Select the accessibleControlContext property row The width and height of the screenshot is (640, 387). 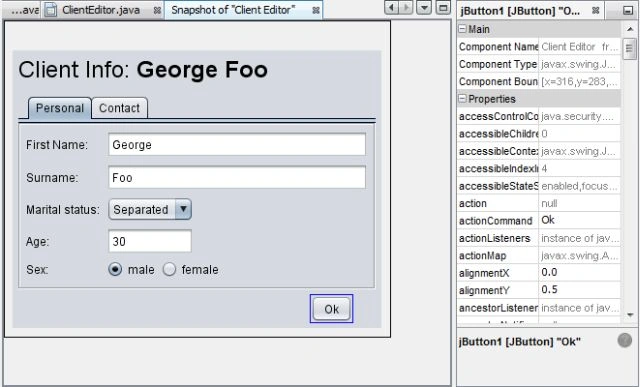coord(539,116)
